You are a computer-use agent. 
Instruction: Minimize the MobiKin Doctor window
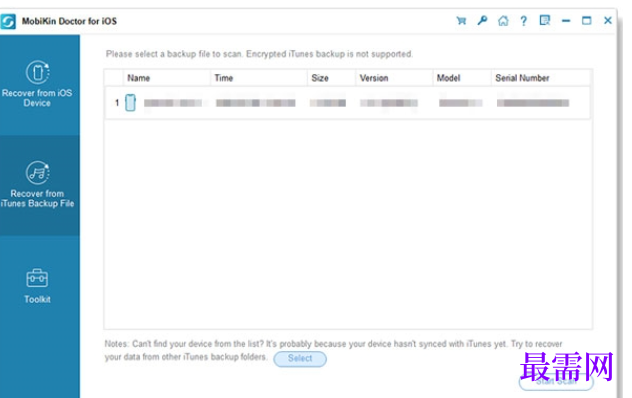point(566,21)
